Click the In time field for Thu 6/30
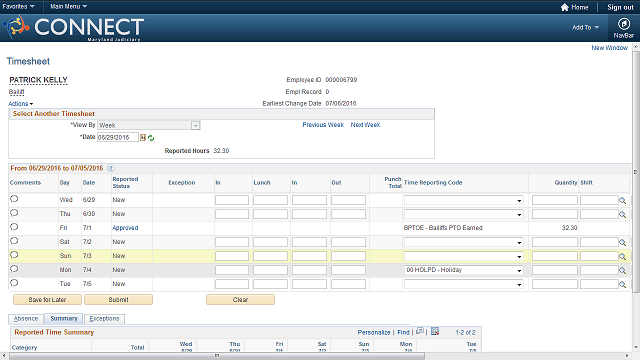 click(x=232, y=214)
